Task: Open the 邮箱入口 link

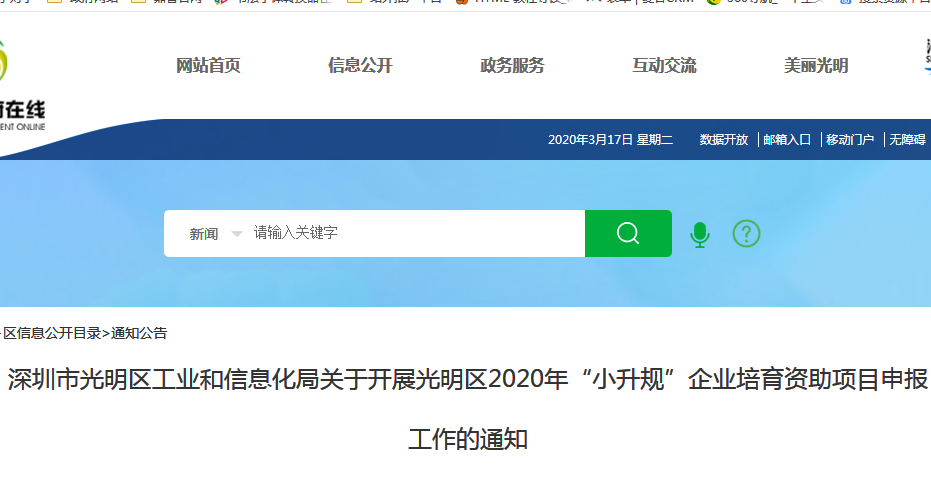Action: tap(787, 140)
